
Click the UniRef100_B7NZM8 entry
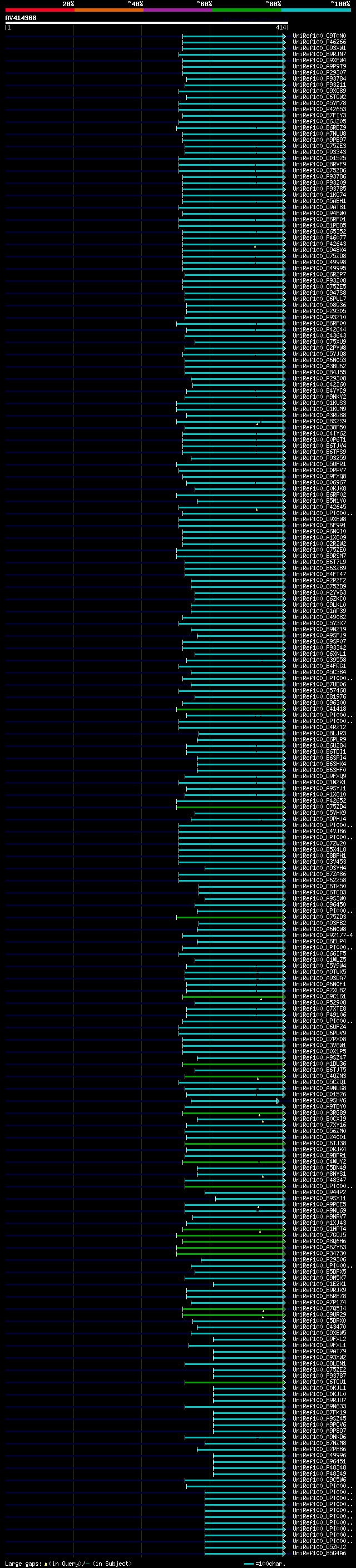tap(319, 1443)
